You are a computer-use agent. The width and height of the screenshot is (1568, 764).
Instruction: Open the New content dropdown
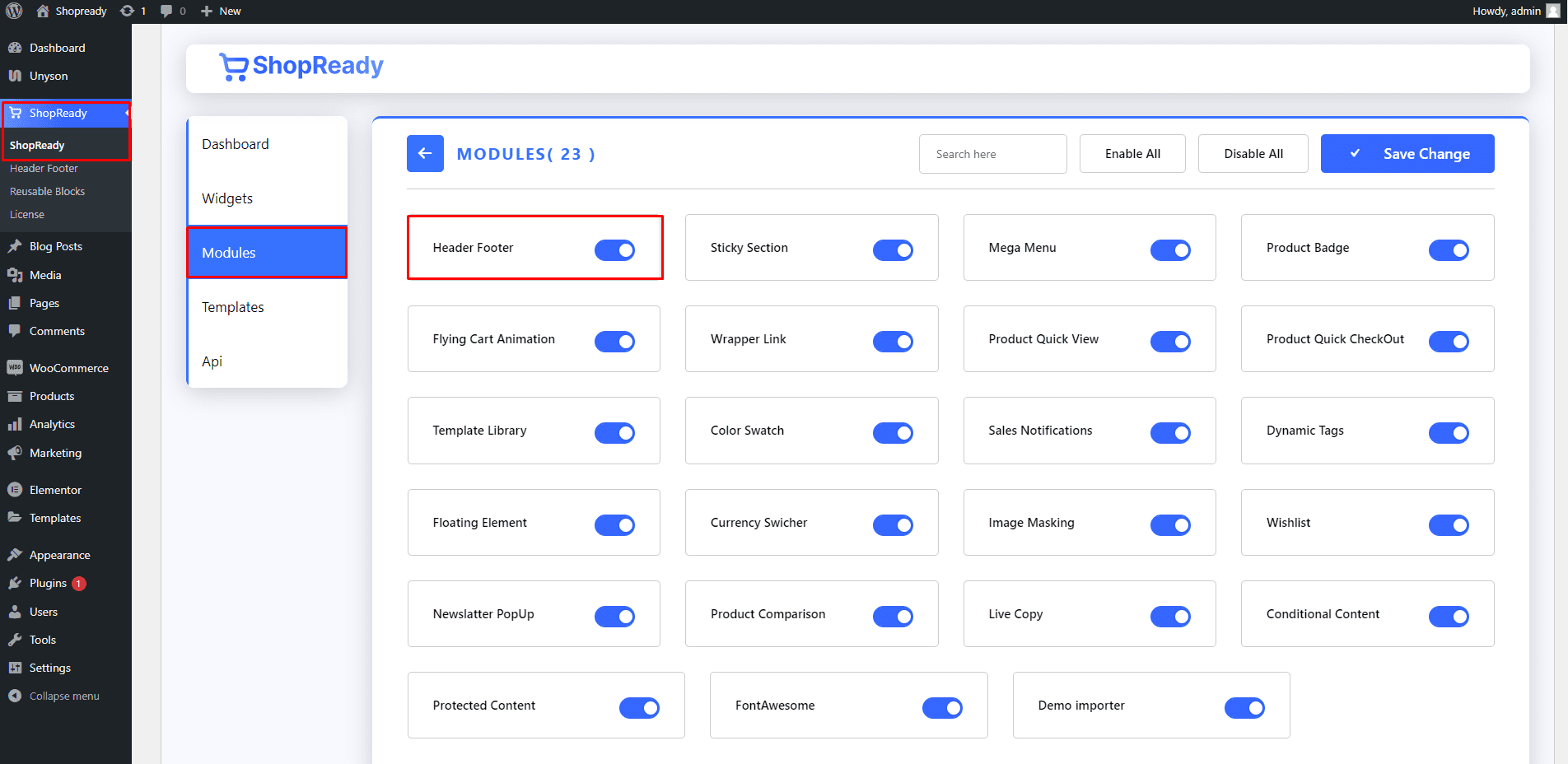(x=222, y=11)
